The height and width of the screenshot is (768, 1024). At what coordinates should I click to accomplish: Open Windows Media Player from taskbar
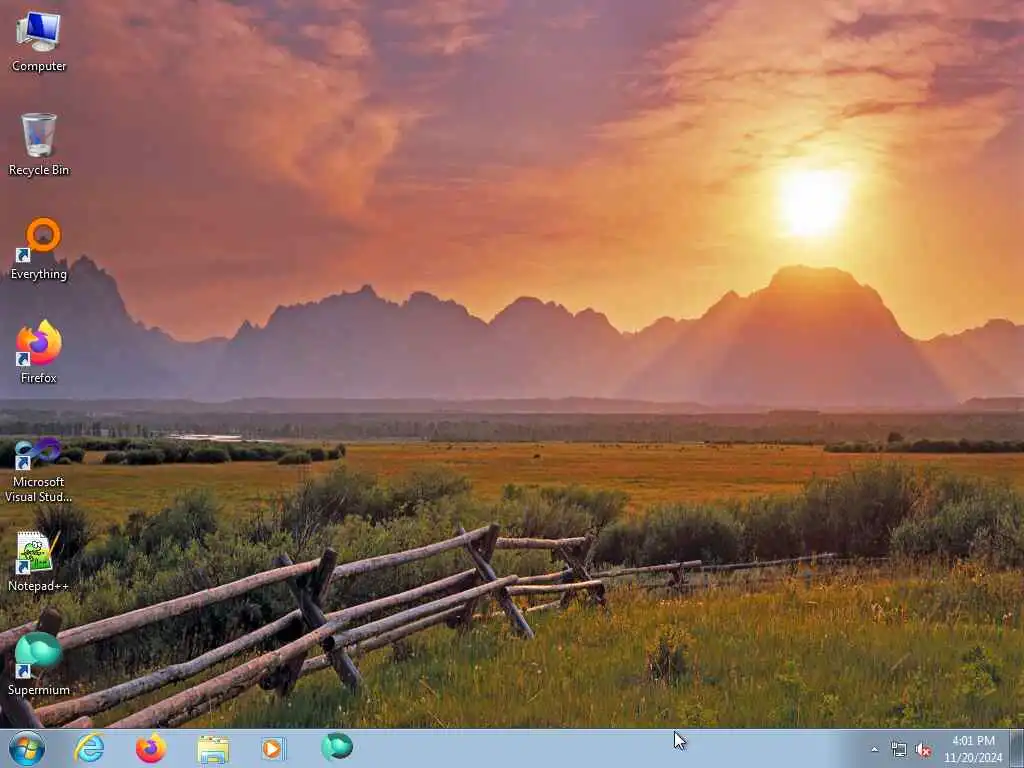tap(274, 748)
